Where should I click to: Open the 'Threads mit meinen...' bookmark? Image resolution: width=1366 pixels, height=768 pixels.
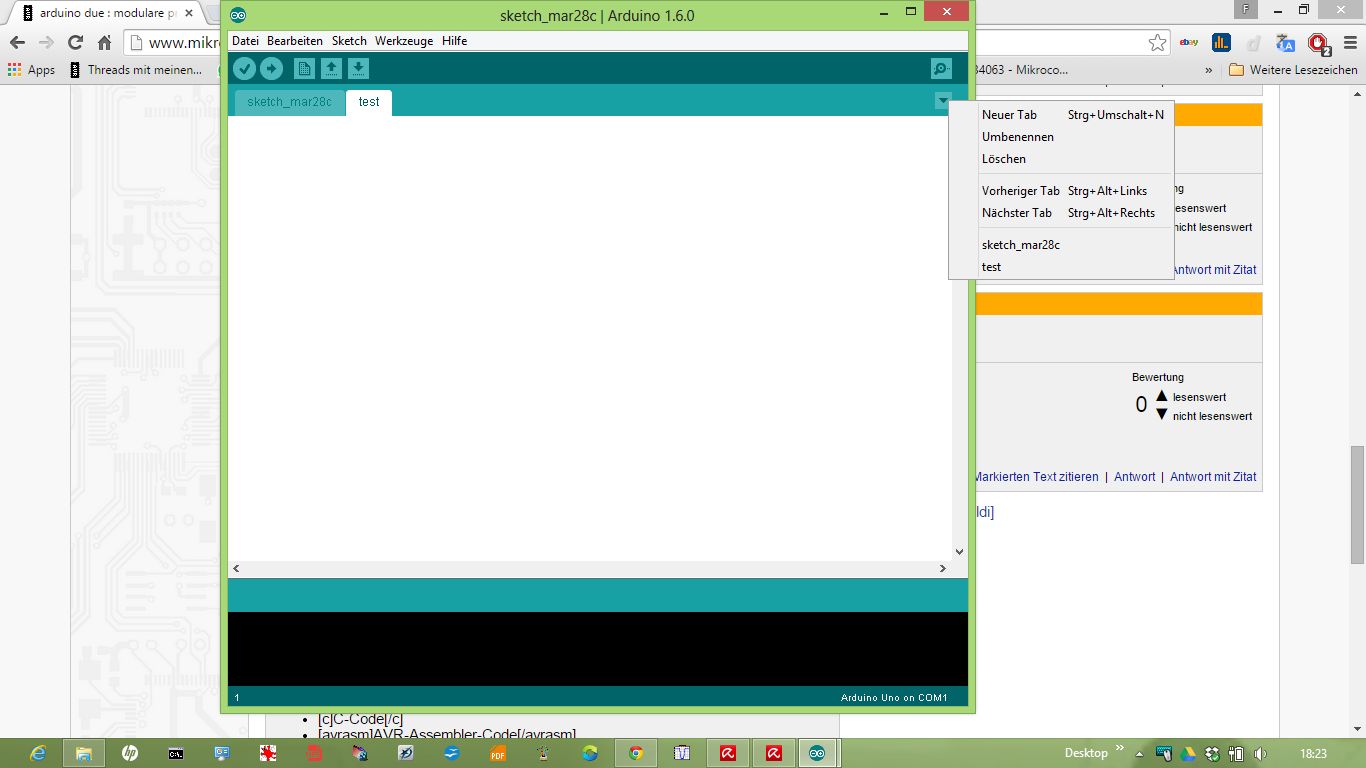coord(136,70)
